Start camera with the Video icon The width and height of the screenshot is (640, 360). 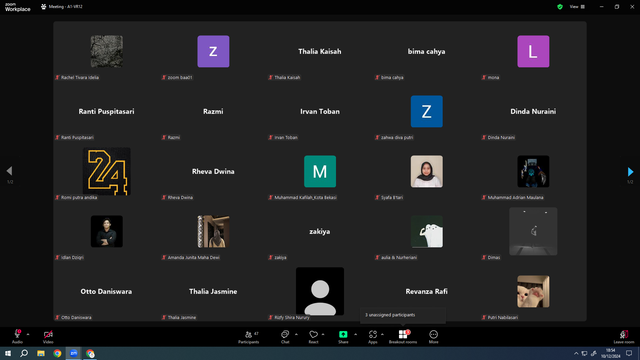[48, 334]
